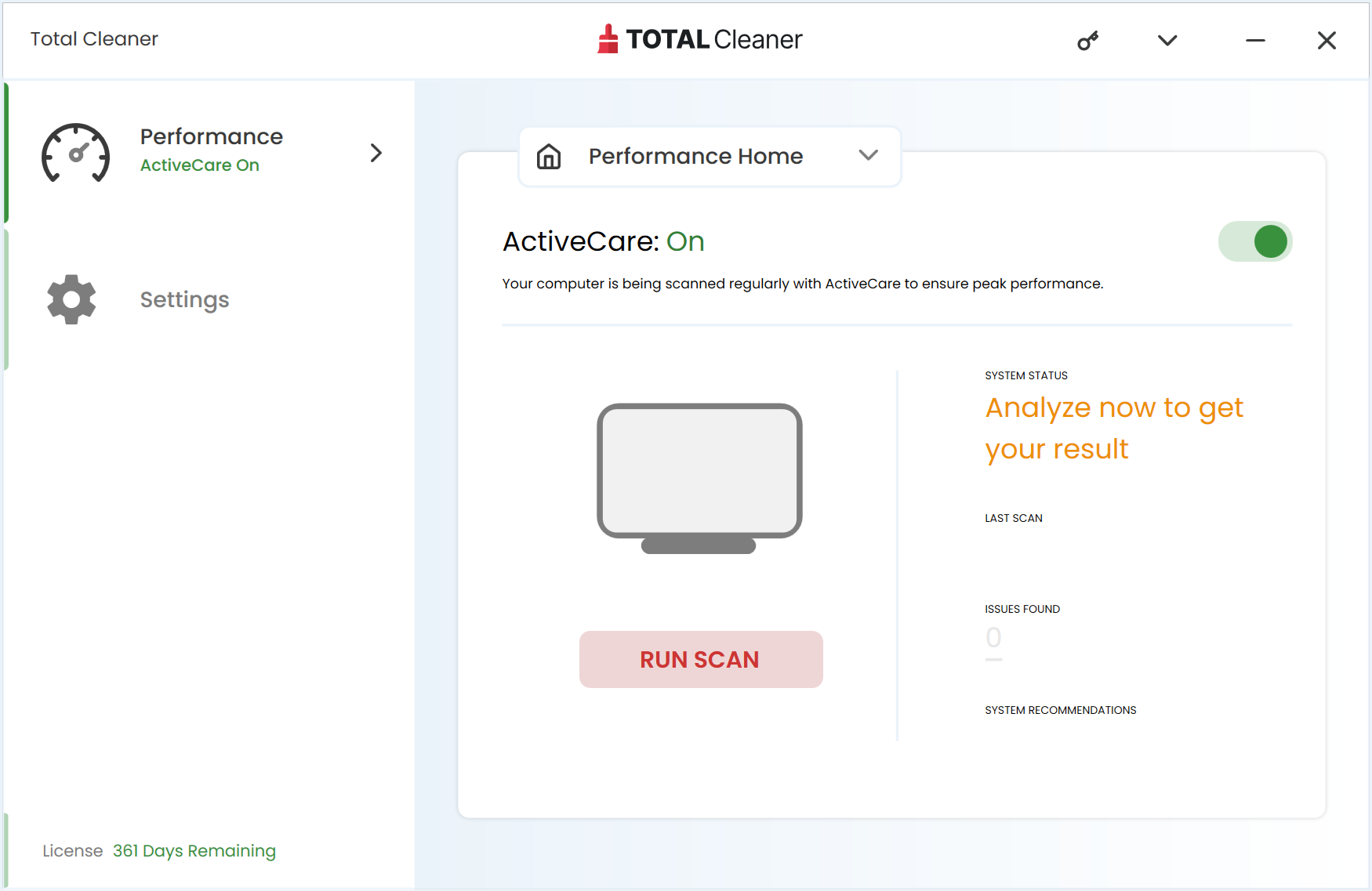Minimize the Total Cleaner window
This screenshot has height=891, width=1372.
1255,41
